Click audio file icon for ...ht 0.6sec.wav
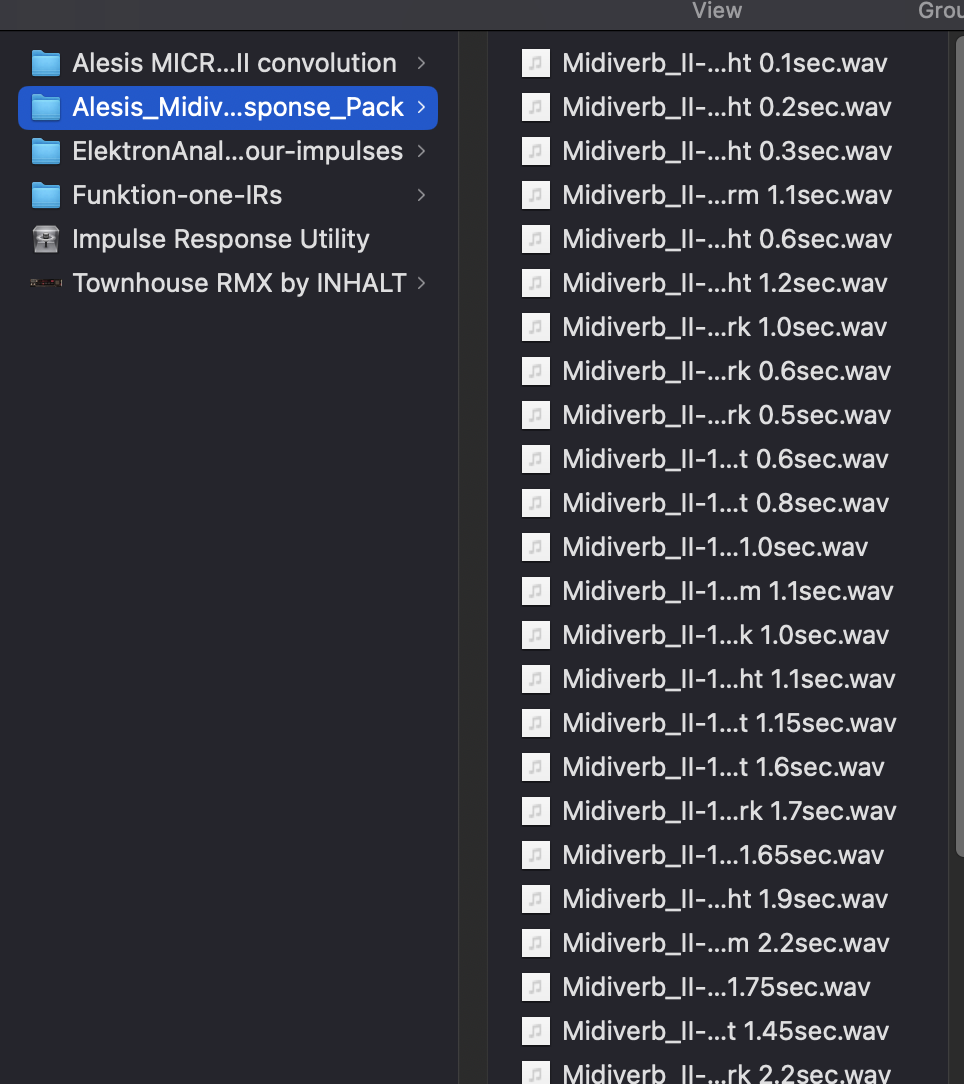Viewport: 964px width, 1084px height. pyautogui.click(x=535, y=239)
